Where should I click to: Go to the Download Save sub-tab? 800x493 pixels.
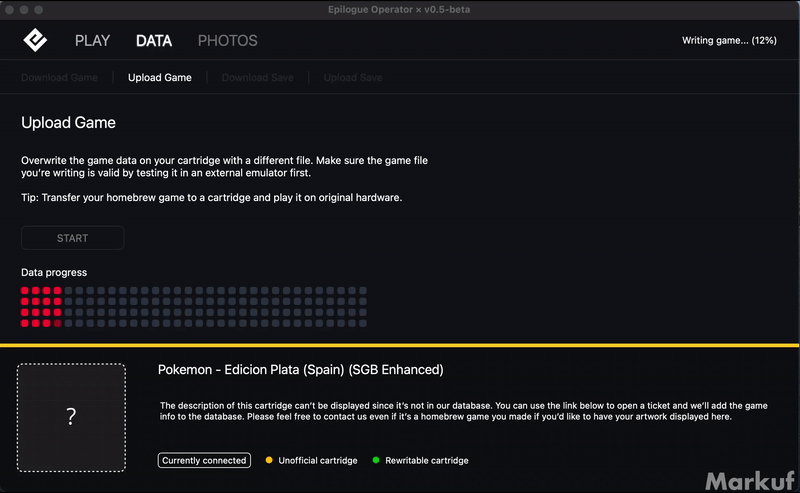click(258, 78)
